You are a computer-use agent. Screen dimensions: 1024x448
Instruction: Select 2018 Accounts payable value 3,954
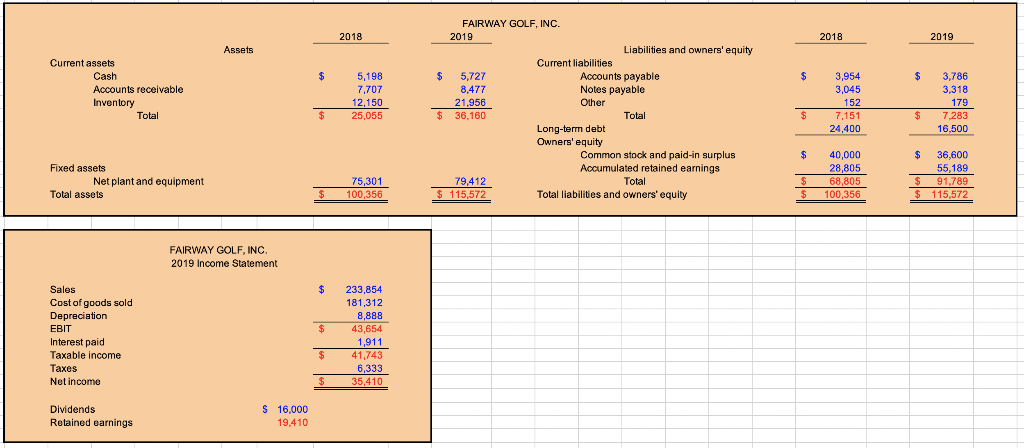pyautogui.click(x=848, y=76)
